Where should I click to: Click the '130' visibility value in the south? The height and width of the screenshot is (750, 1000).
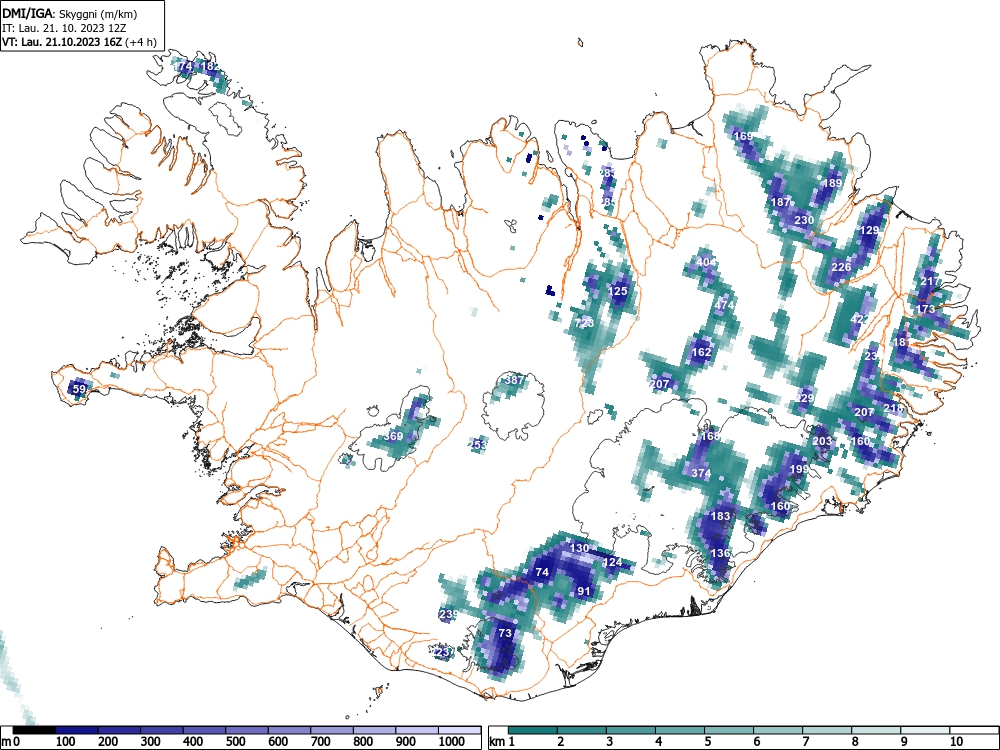coord(579,548)
